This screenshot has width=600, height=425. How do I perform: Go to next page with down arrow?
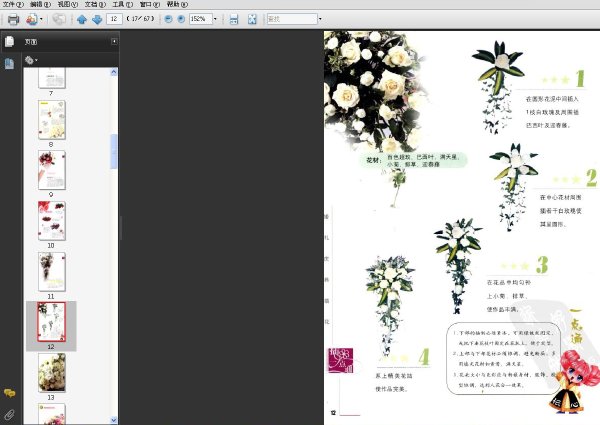tap(97, 19)
